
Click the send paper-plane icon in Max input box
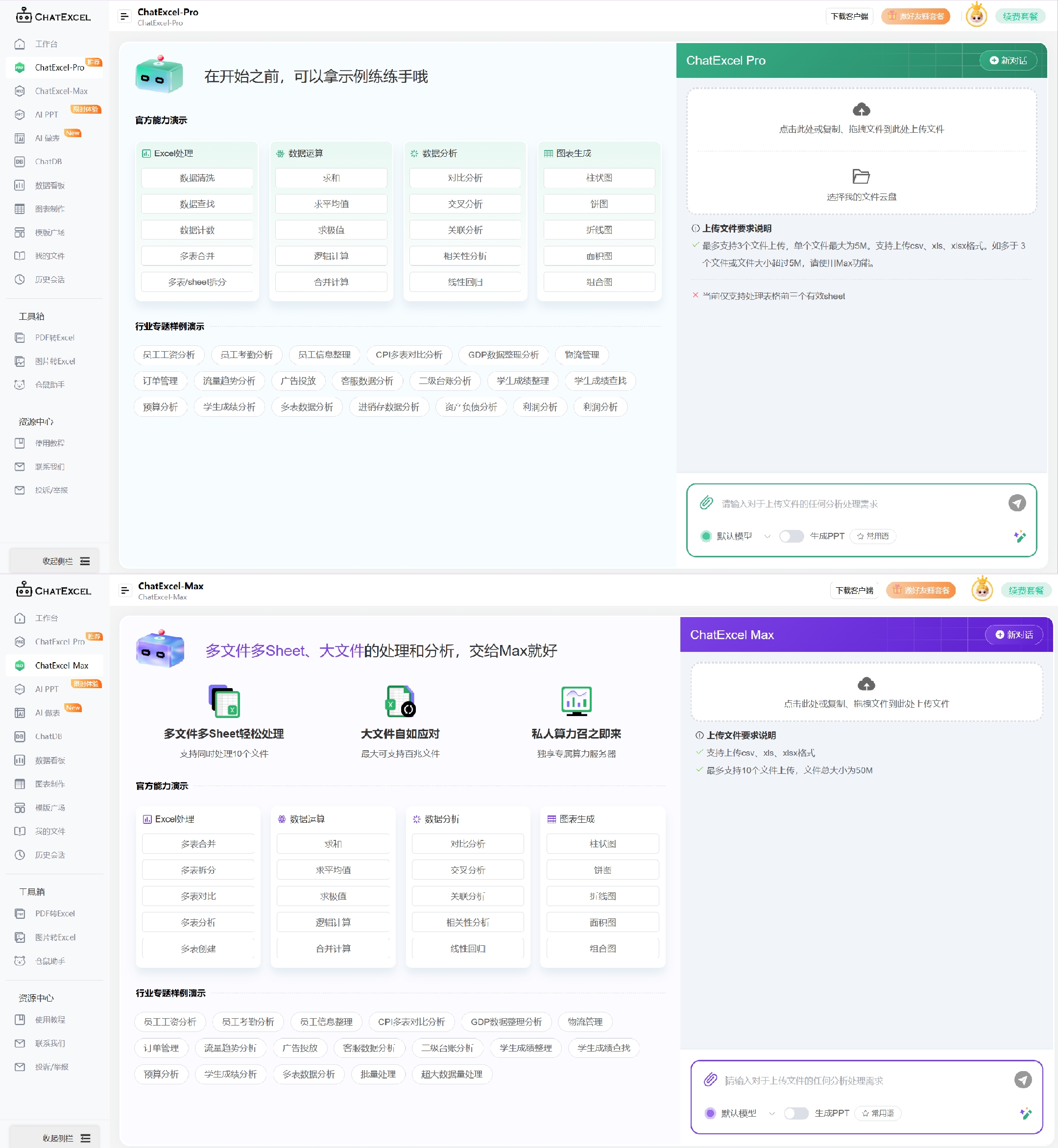click(1024, 1079)
